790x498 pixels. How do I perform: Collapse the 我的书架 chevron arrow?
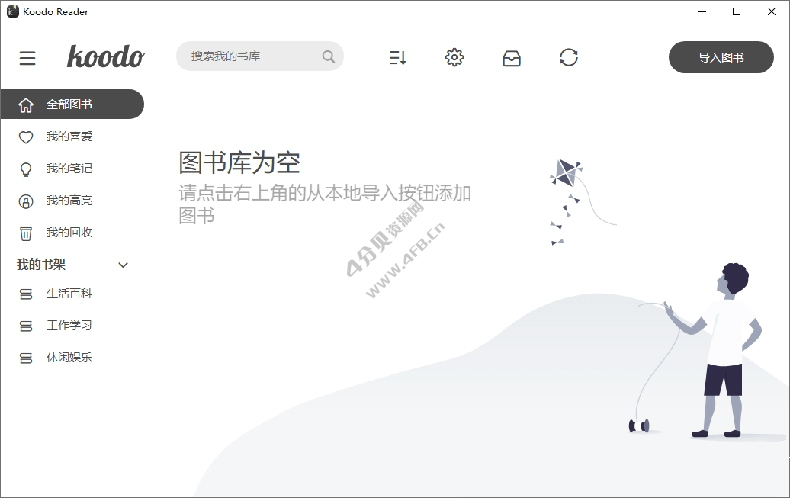[x=124, y=265]
